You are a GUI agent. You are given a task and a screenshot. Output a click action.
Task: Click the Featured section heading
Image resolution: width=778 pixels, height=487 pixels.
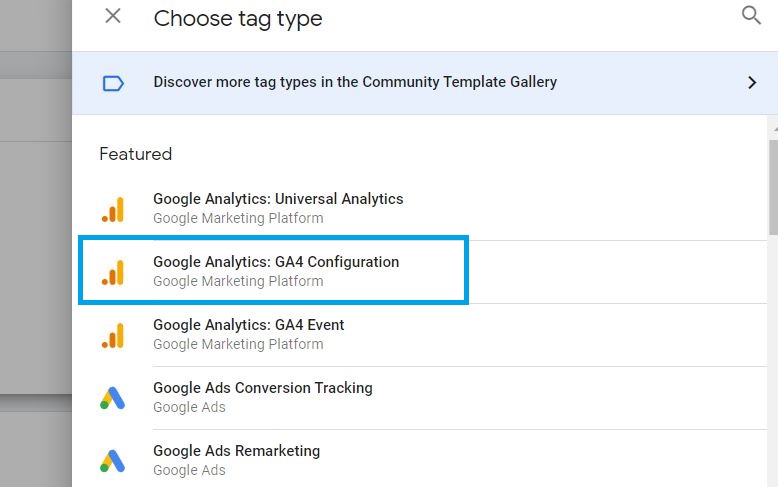135,154
